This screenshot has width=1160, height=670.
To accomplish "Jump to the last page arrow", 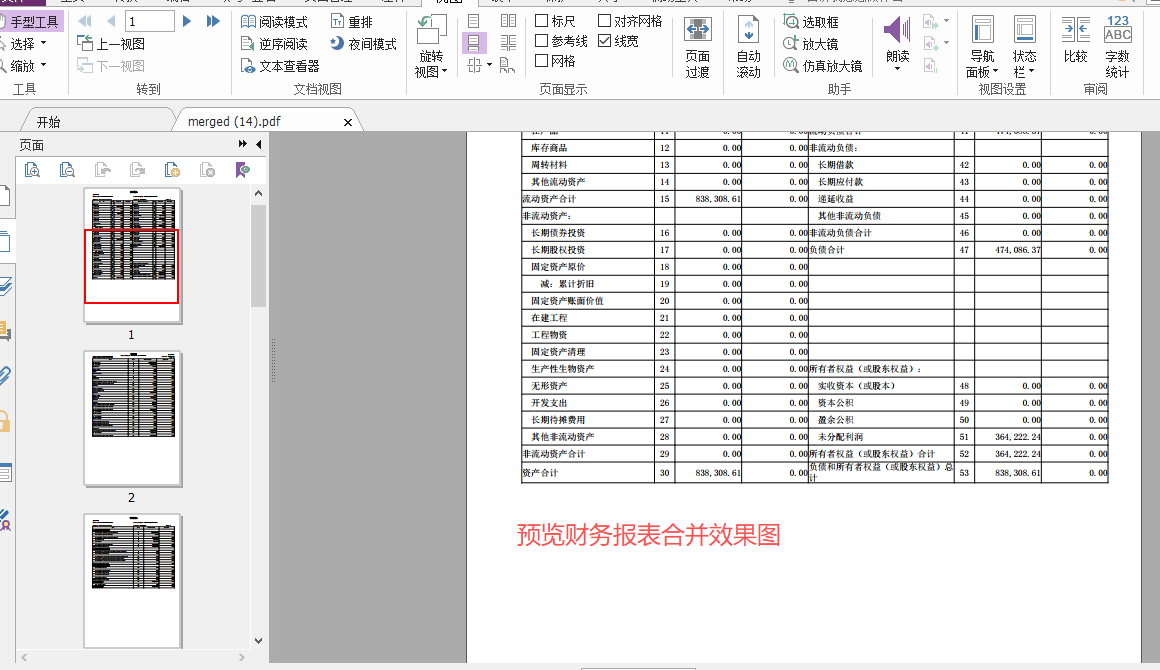I will coord(213,21).
